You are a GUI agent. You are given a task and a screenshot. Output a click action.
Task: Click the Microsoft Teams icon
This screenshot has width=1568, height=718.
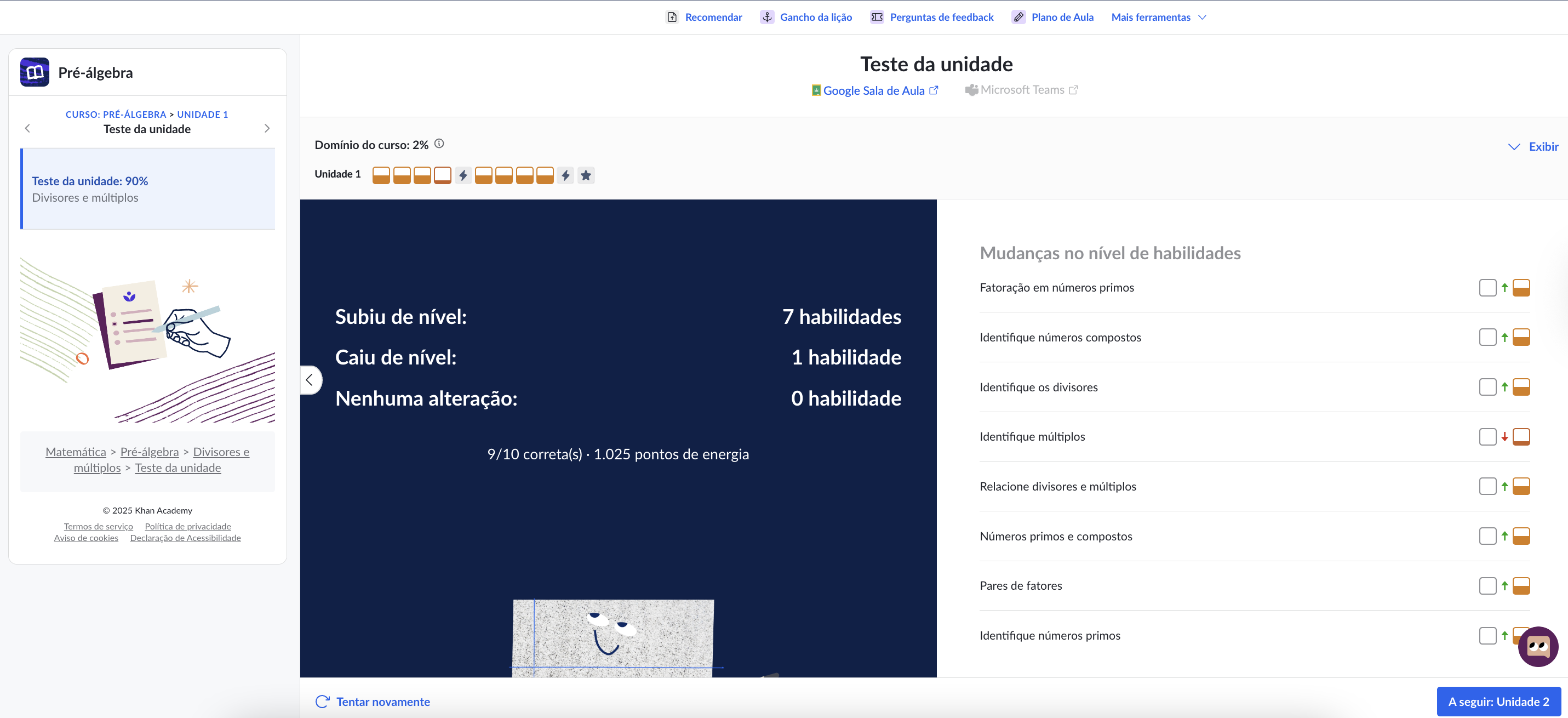[971, 90]
